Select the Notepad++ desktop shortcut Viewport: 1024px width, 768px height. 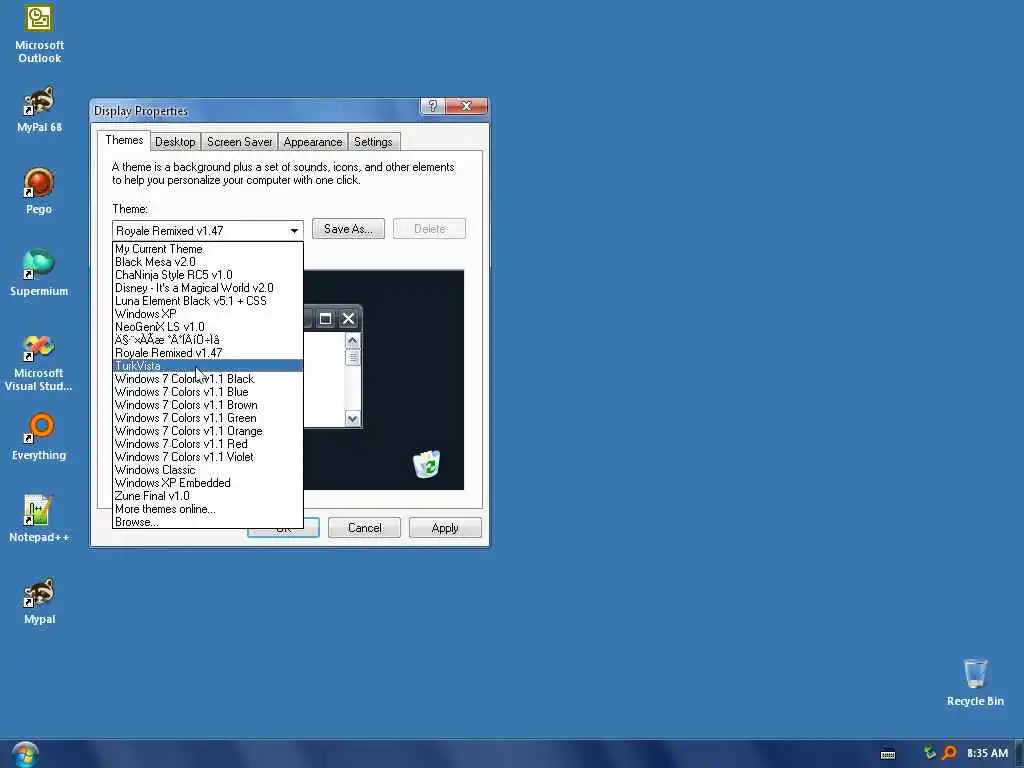coord(39,519)
